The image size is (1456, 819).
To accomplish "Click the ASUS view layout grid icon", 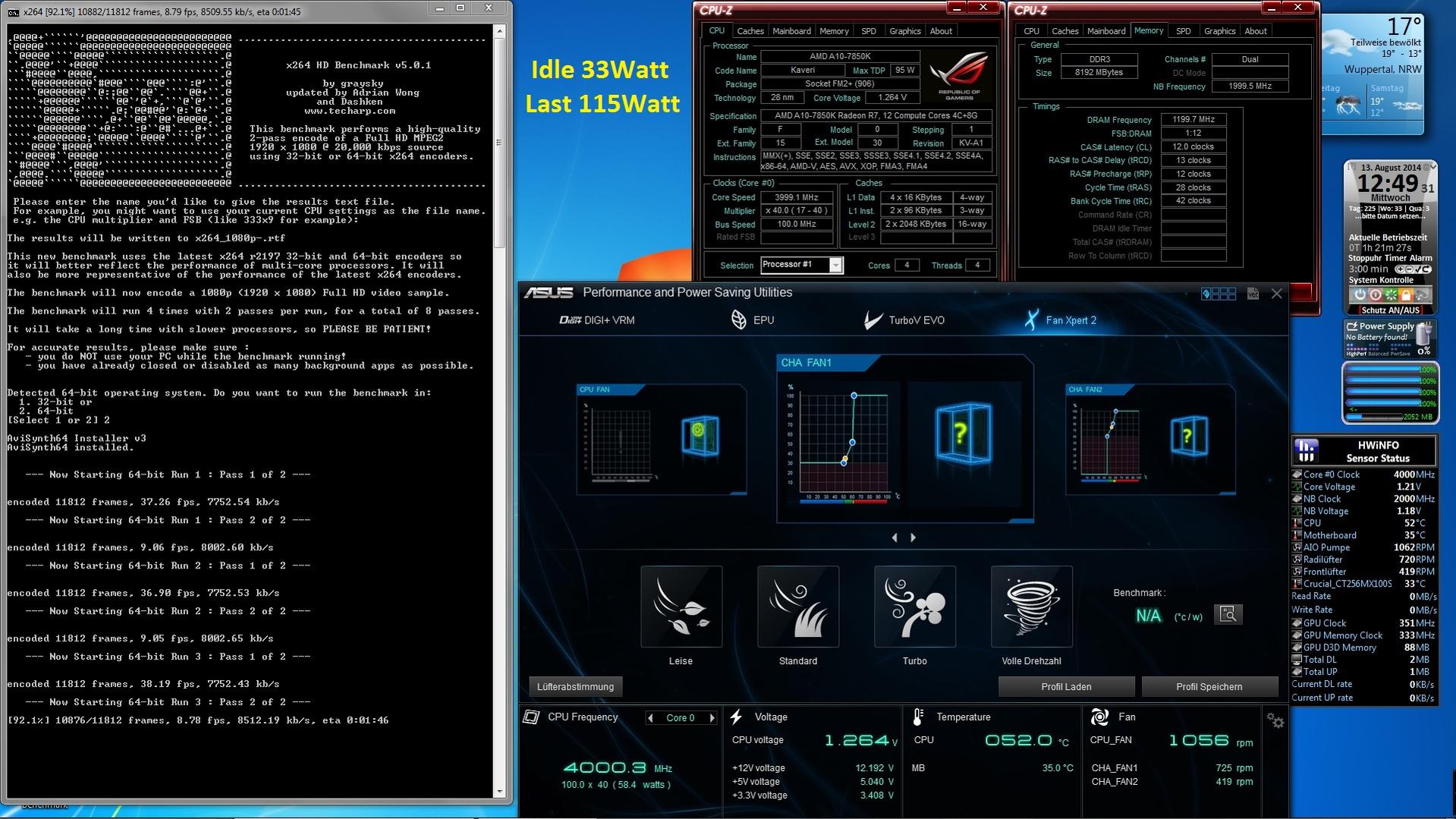I will 1219,293.
